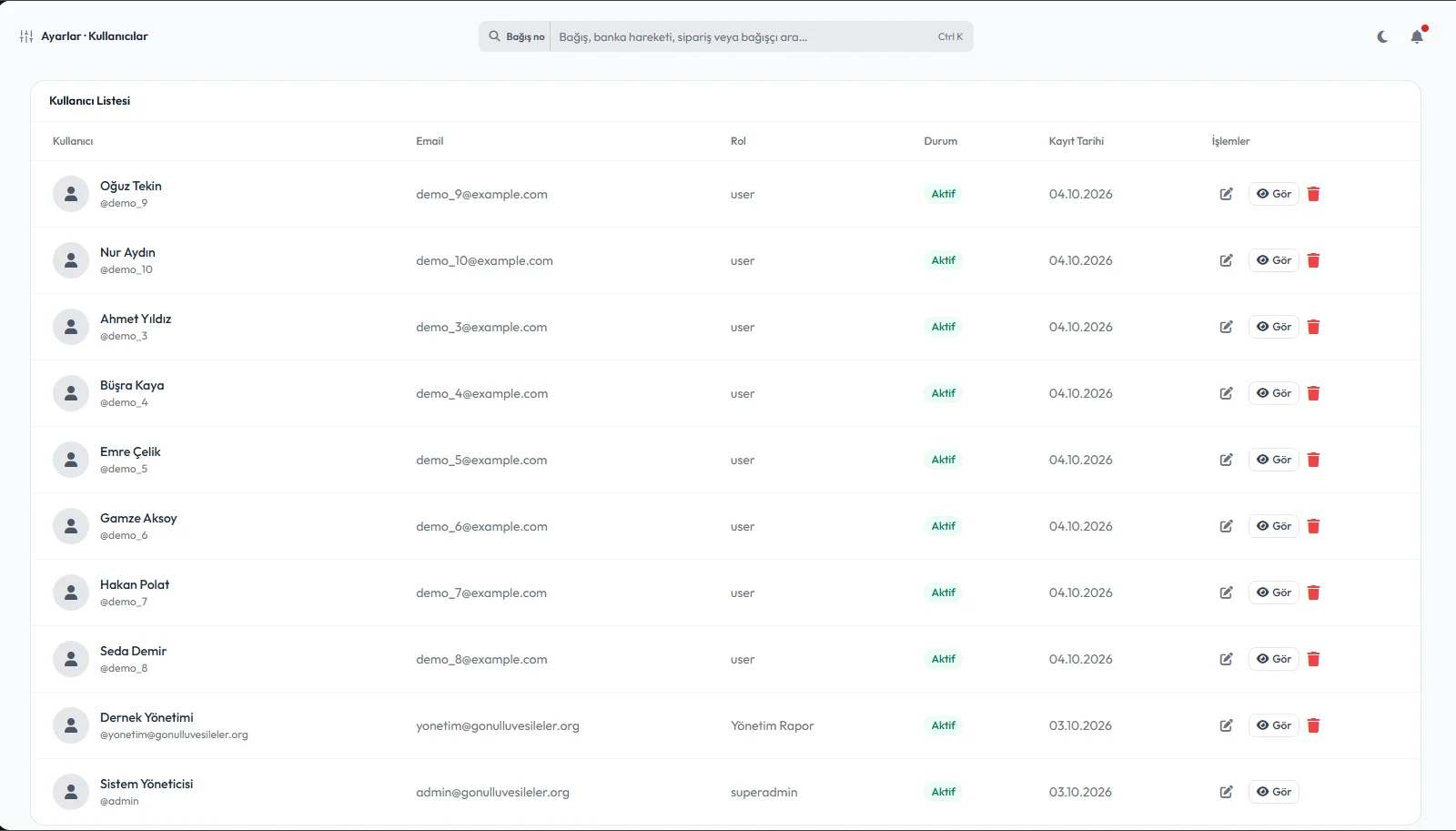Delete user Ahmet Yıldız
The image size is (1456, 831).
point(1313,327)
